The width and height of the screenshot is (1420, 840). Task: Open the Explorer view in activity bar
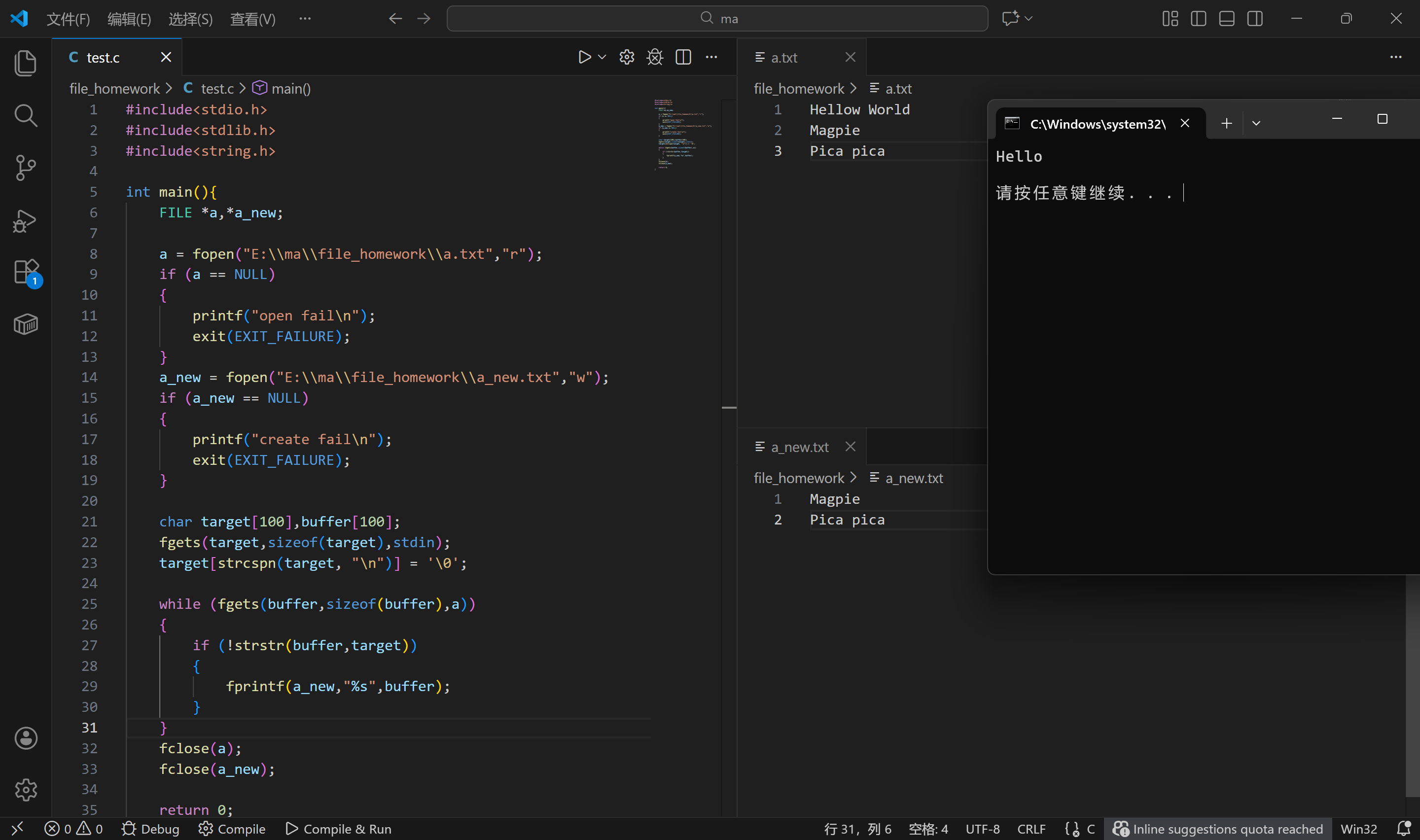(x=26, y=63)
